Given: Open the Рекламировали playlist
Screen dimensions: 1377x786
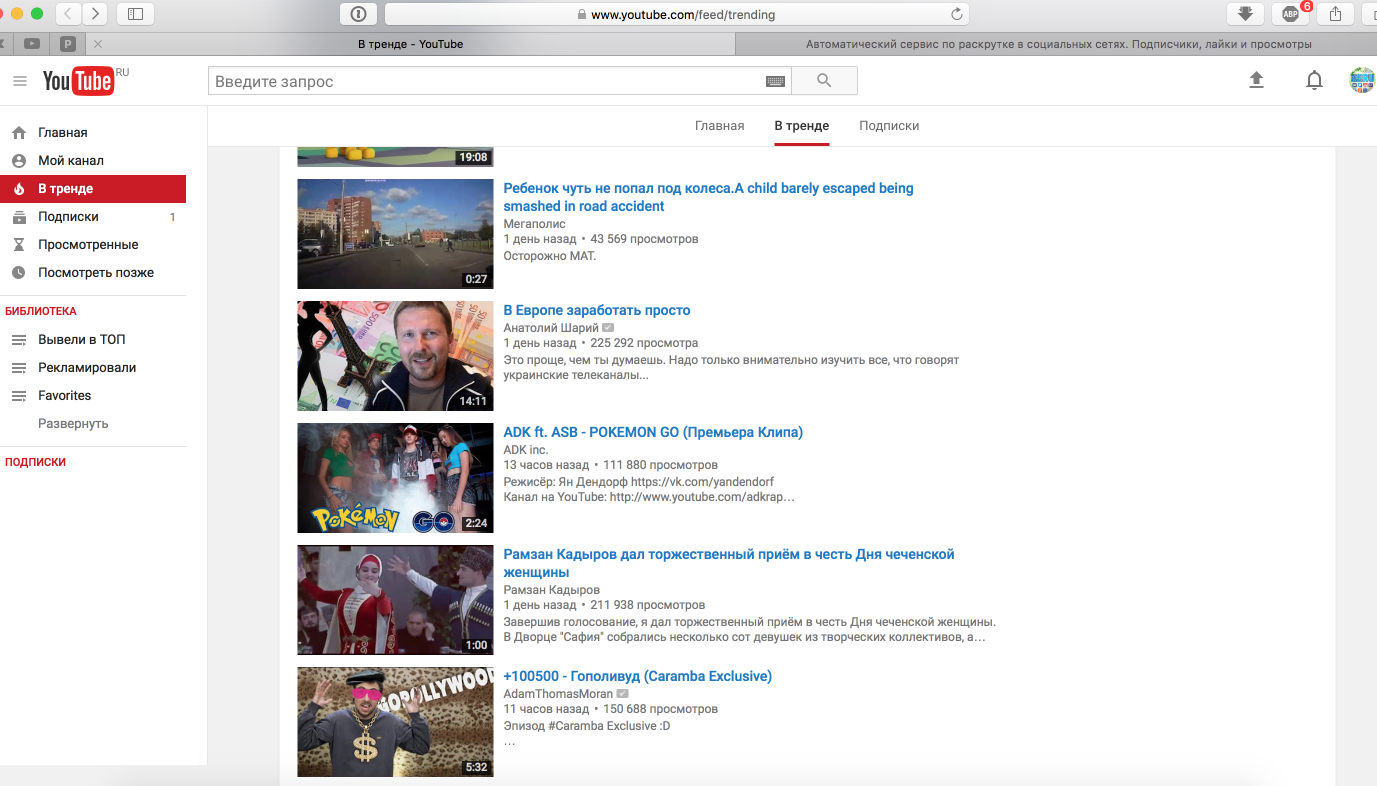Looking at the screenshot, I should coord(93,368).
